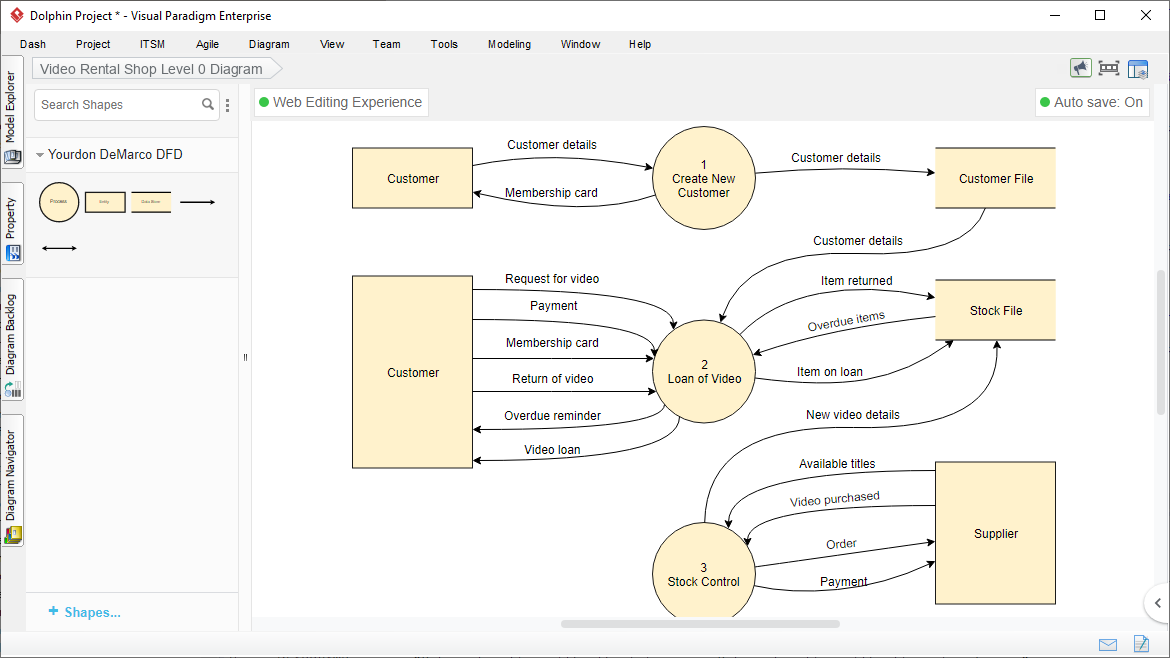Open the panel layout switcher icon
Screen dimensions: 1170x658
[1138, 69]
